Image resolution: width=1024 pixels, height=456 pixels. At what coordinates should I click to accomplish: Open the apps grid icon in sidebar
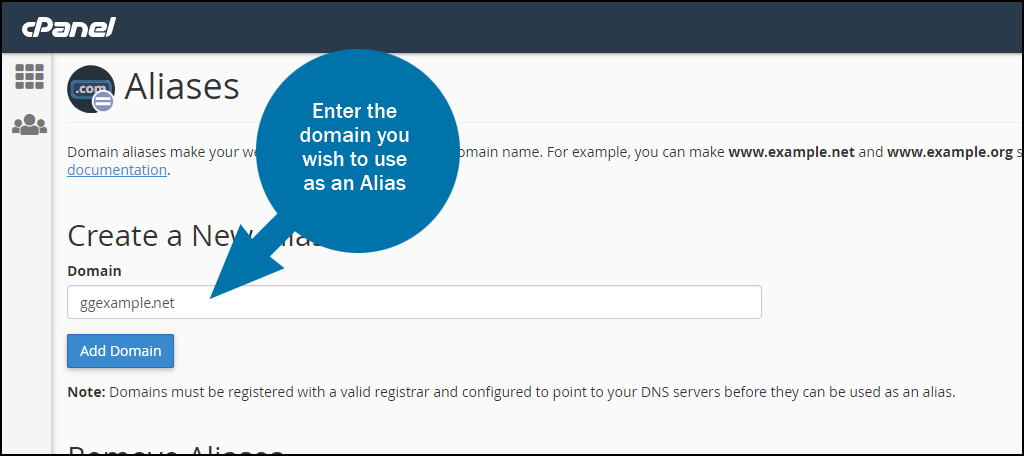tap(29, 76)
